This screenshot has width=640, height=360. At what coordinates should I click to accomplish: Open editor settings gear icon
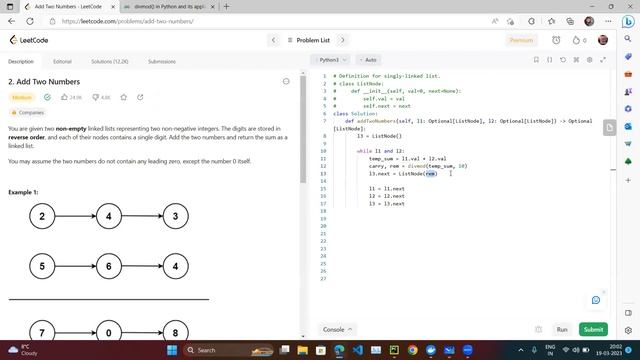[x=589, y=60]
